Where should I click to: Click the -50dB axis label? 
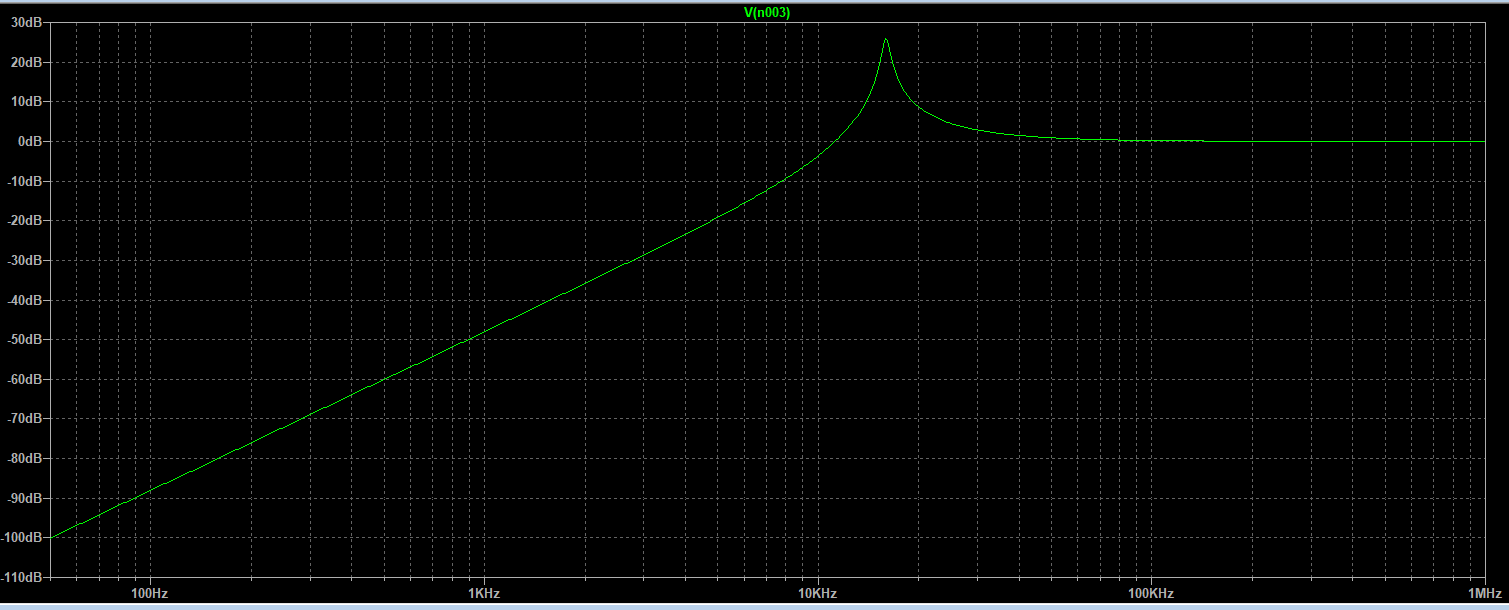pyautogui.click(x=24, y=340)
